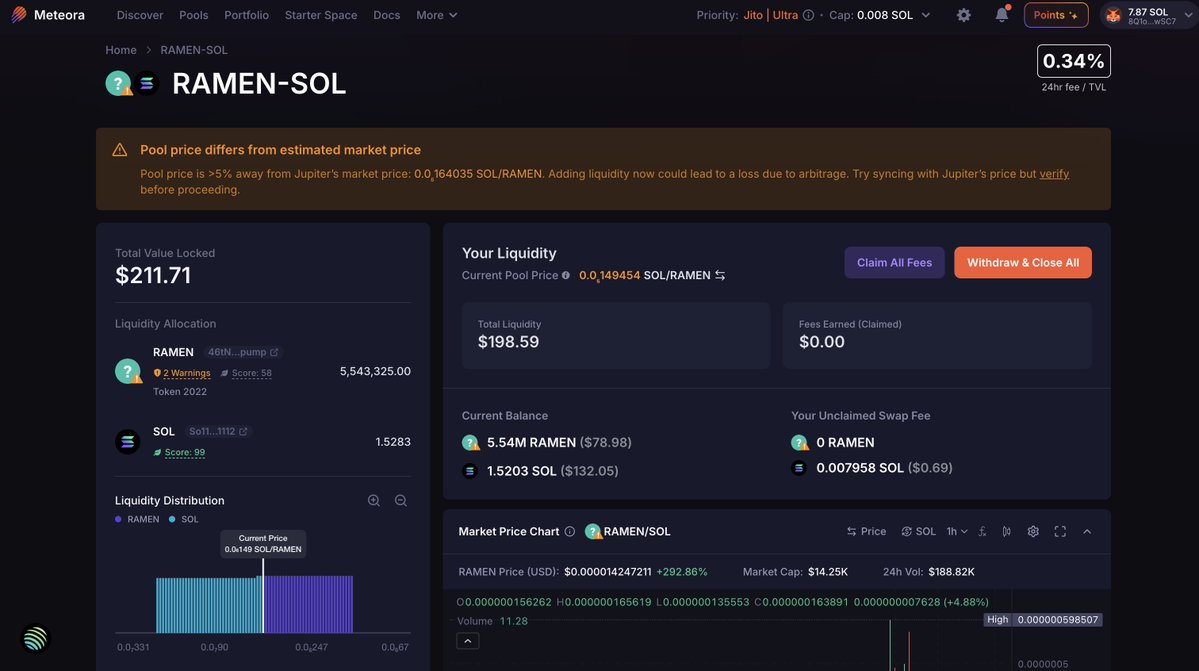Open the Pools tab

(x=193, y=15)
